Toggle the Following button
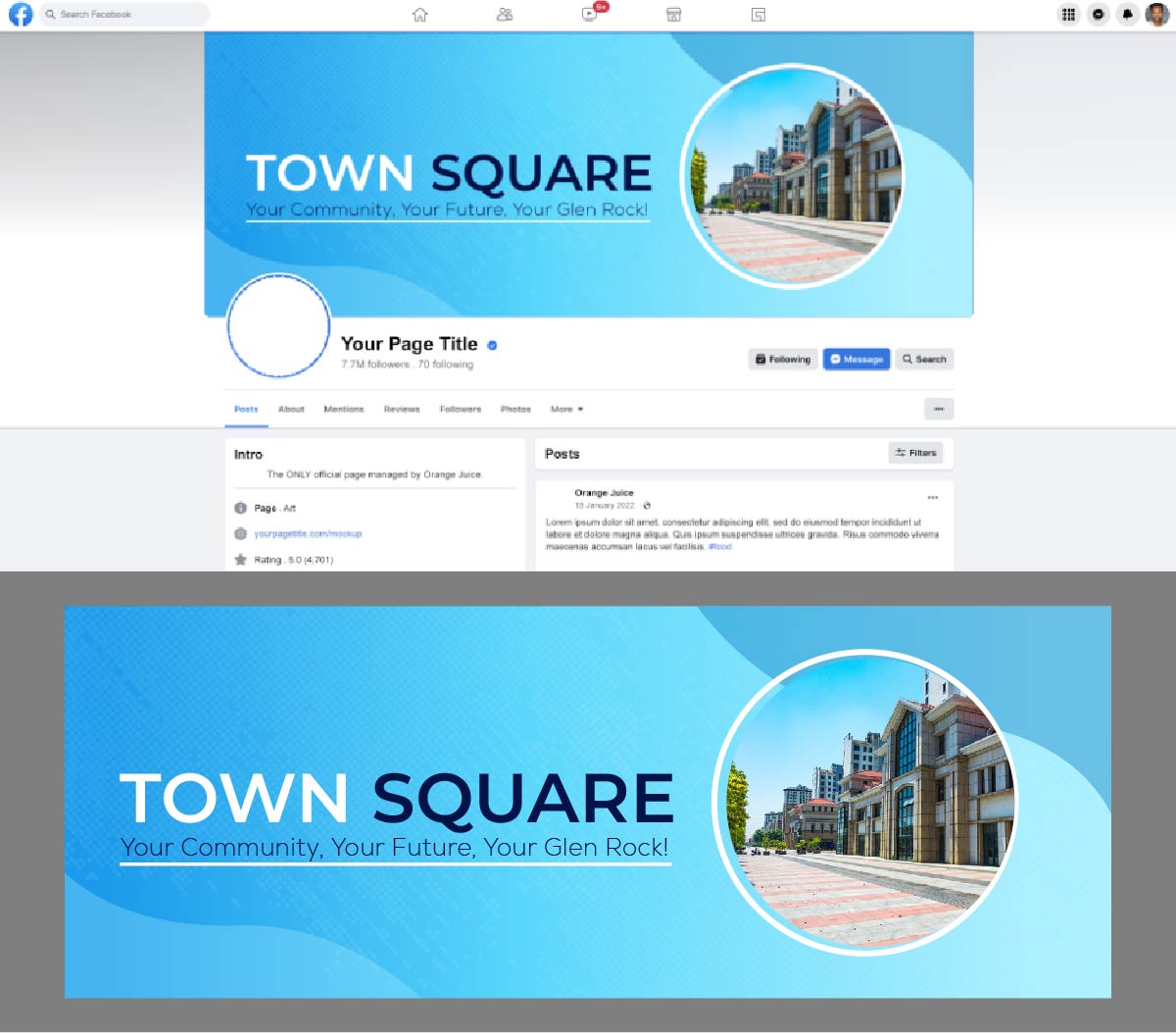The image size is (1176, 1033). click(782, 359)
